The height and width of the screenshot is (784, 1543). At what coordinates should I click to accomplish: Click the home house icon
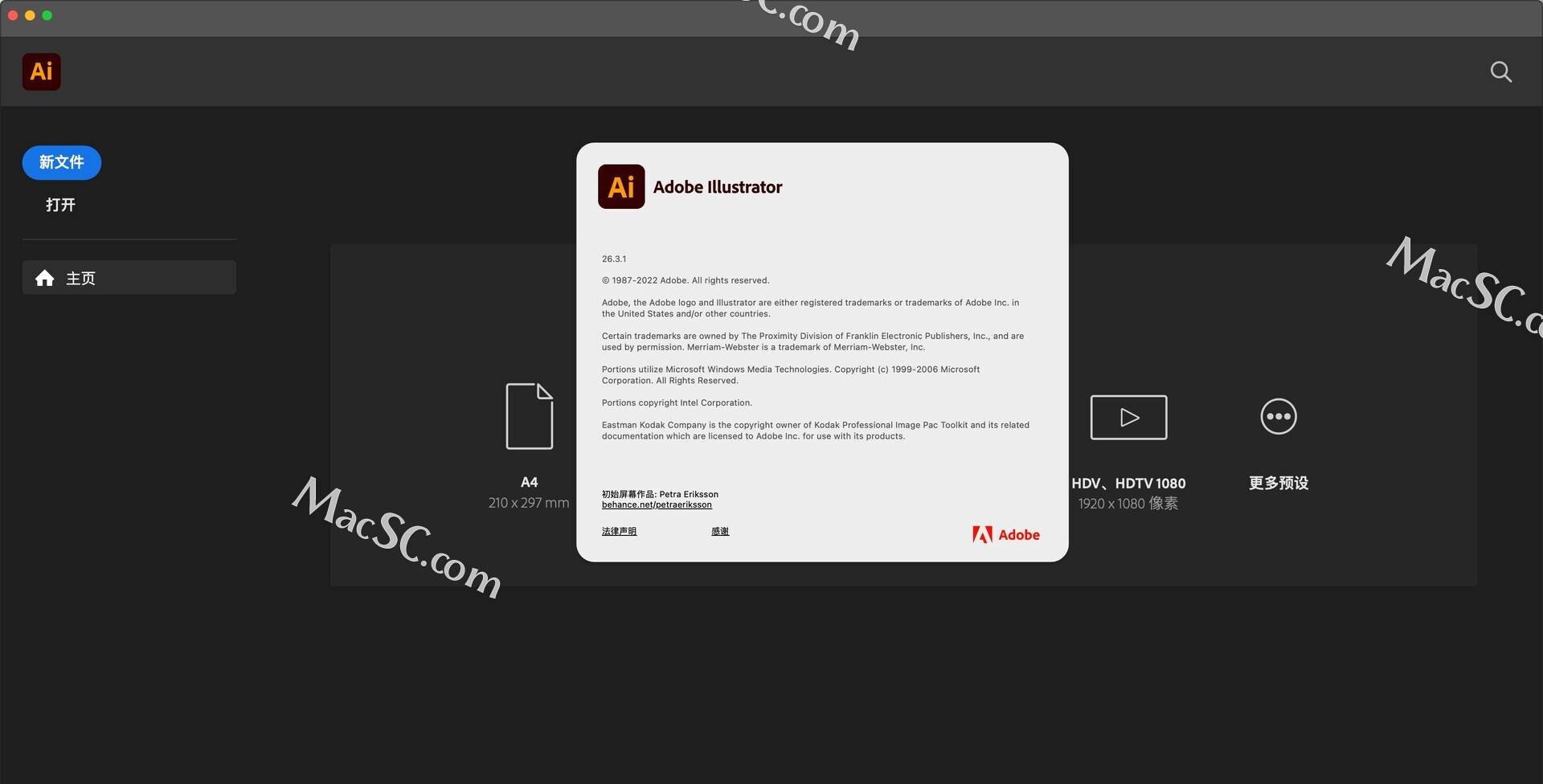(45, 278)
